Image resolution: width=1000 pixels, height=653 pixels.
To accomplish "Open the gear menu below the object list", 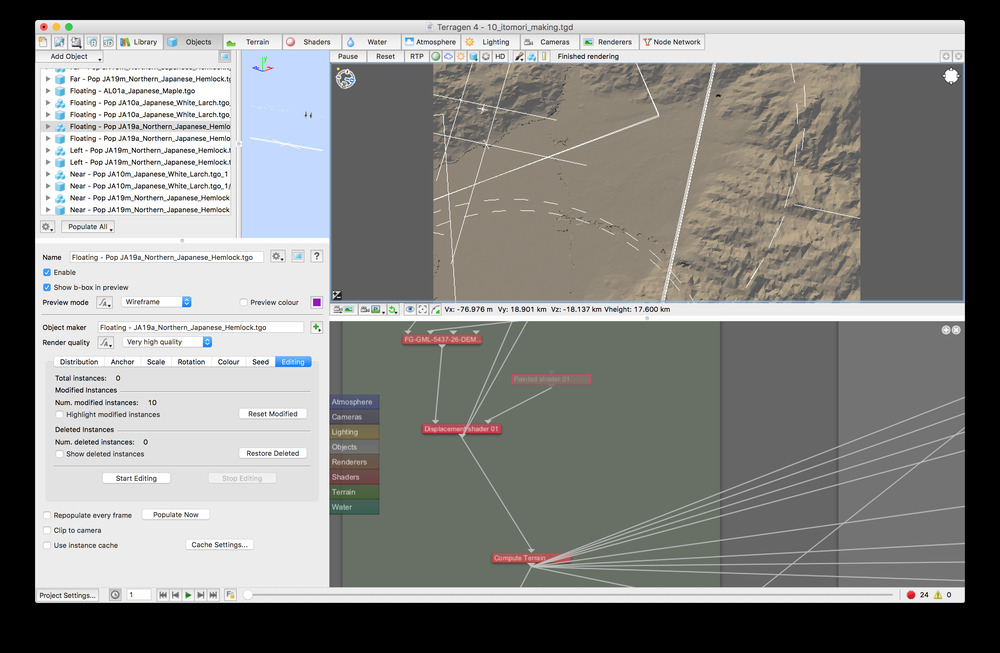I will point(47,226).
